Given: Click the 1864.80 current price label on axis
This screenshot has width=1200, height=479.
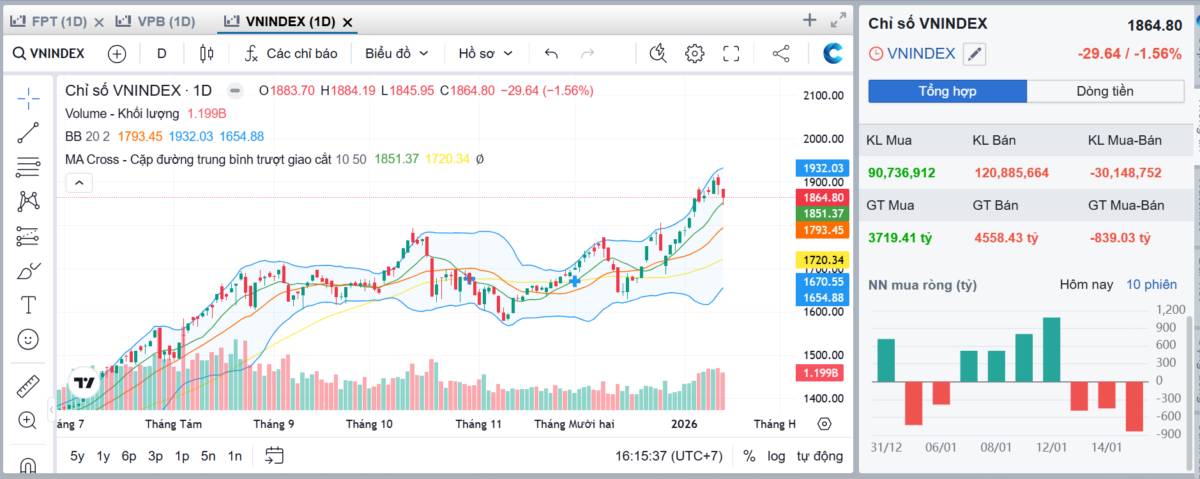Looking at the screenshot, I should (822, 198).
